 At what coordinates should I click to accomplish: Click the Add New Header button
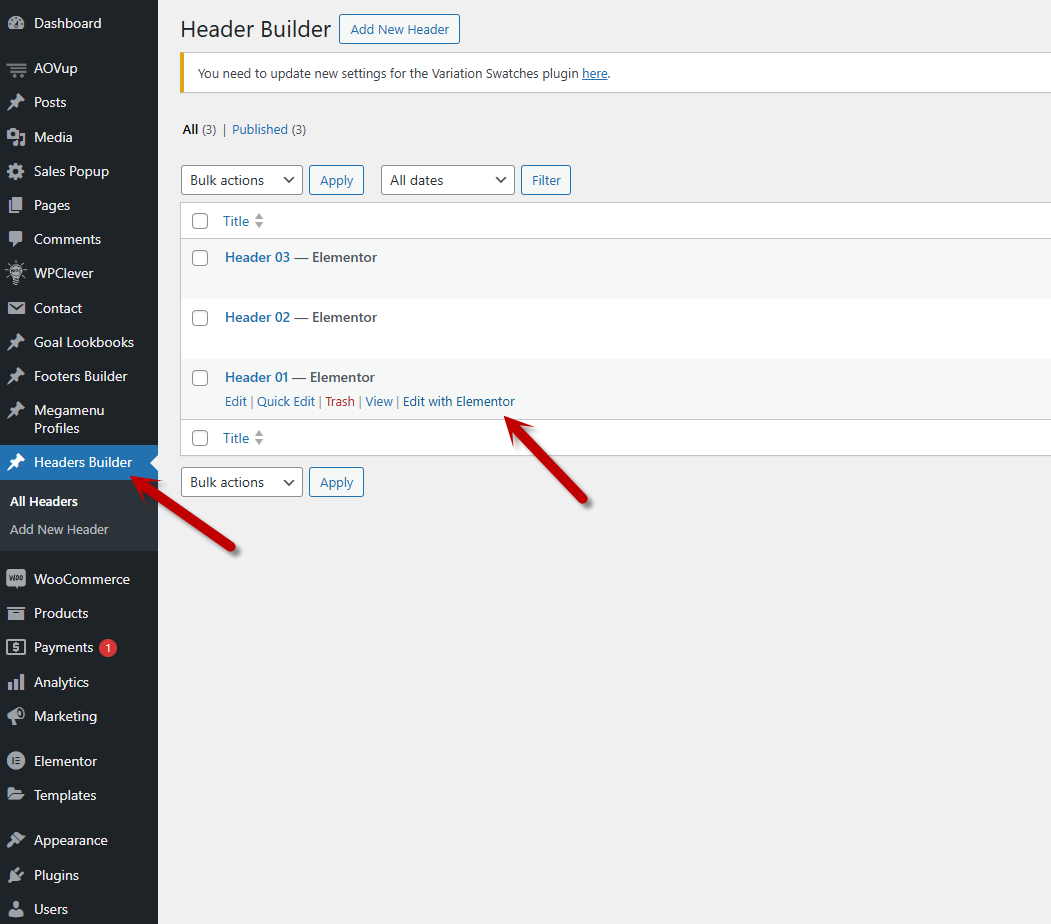click(x=399, y=29)
